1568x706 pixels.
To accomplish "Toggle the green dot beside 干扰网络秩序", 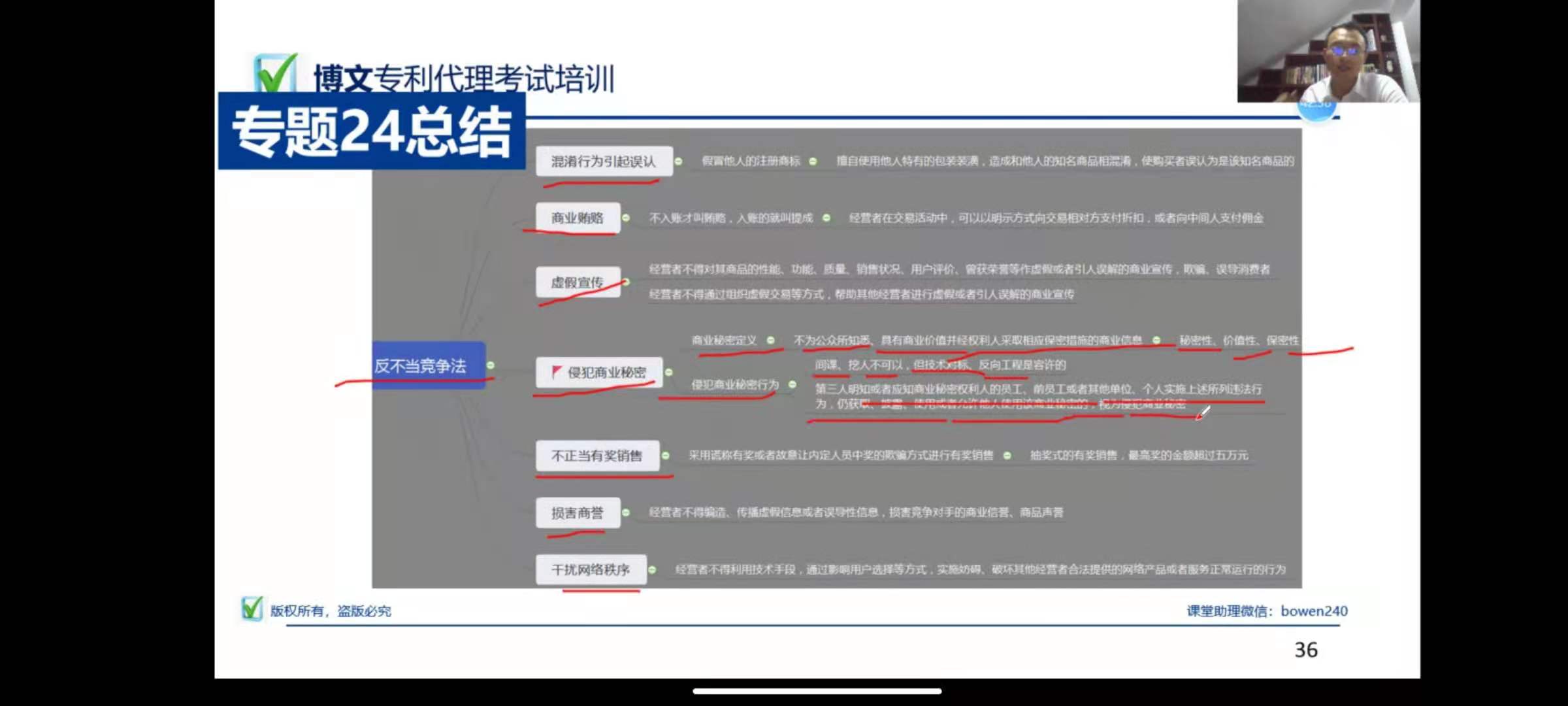I will tap(652, 569).
